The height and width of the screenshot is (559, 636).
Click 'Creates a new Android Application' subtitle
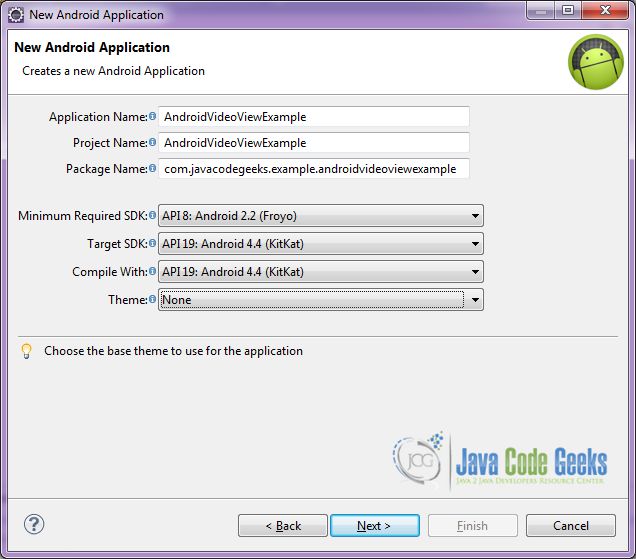[x=114, y=71]
